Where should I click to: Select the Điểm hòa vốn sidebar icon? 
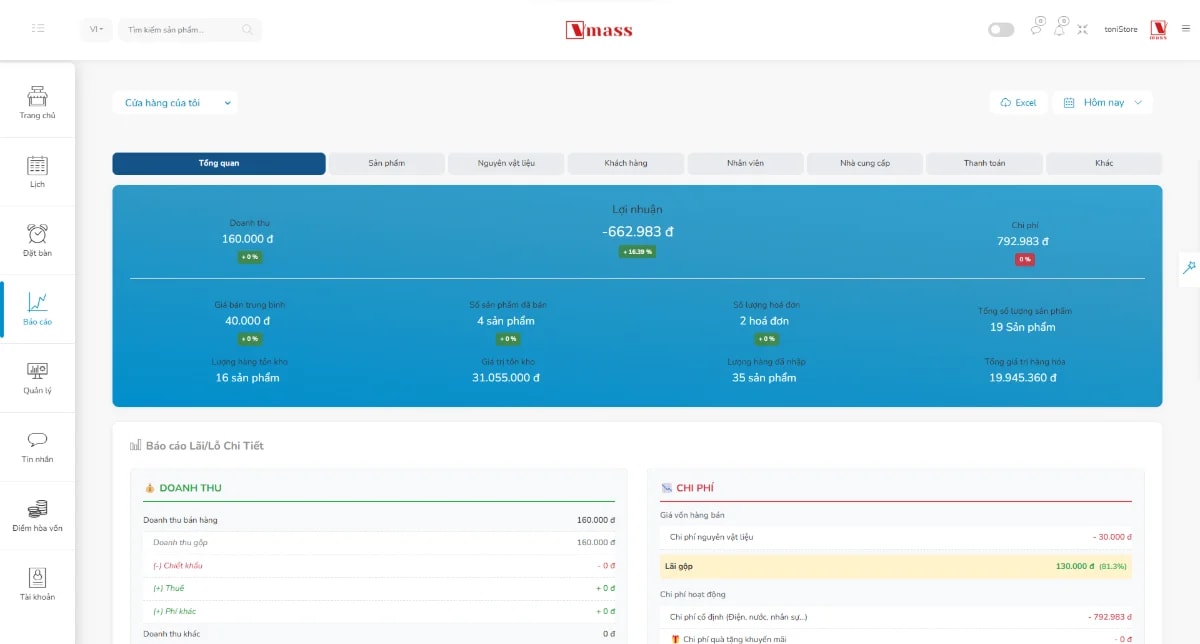tap(37, 515)
